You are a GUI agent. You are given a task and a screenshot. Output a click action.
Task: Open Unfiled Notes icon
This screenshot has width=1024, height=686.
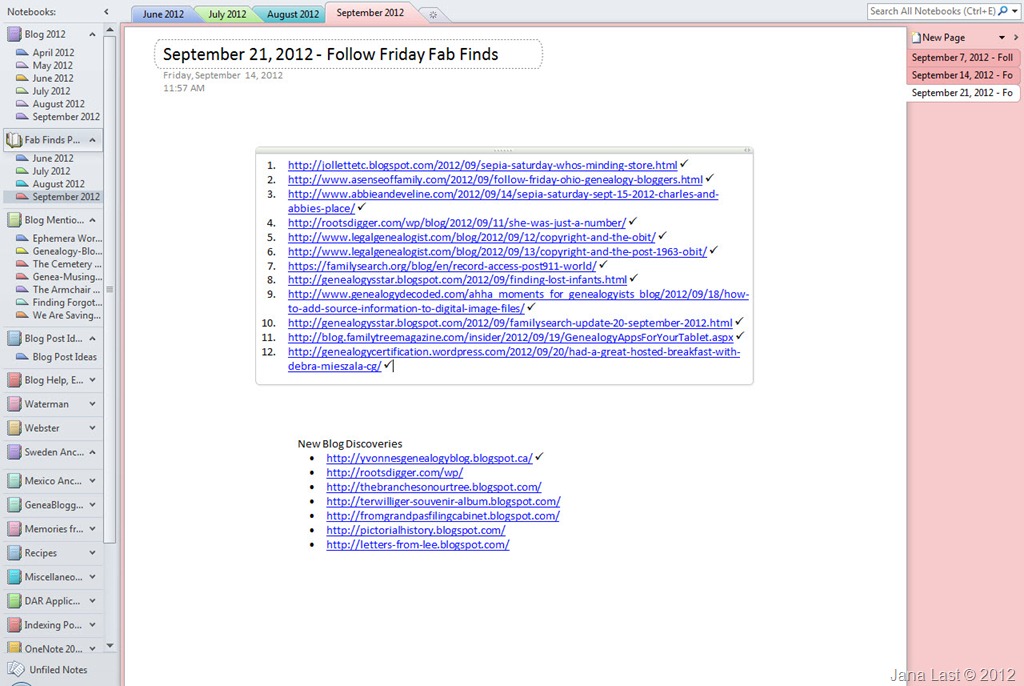pyautogui.click(x=16, y=670)
